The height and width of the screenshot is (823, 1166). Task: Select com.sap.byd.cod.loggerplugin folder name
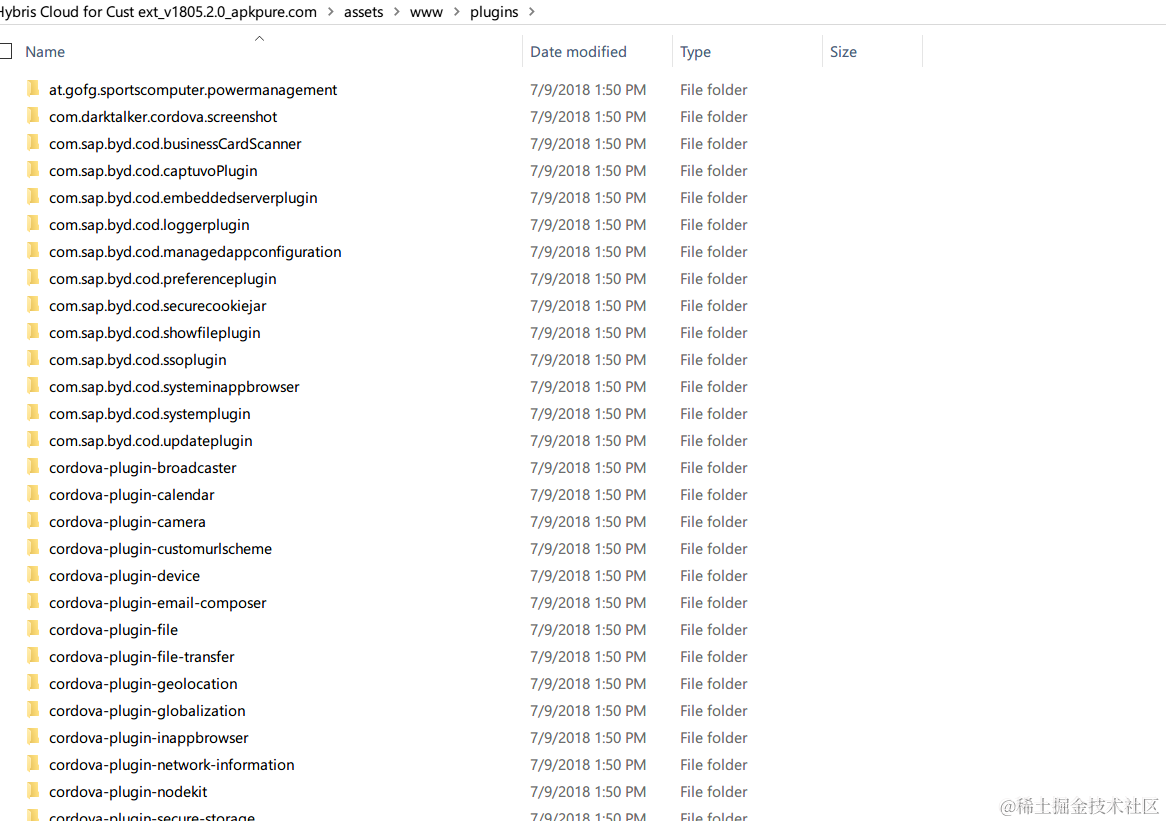[149, 225]
